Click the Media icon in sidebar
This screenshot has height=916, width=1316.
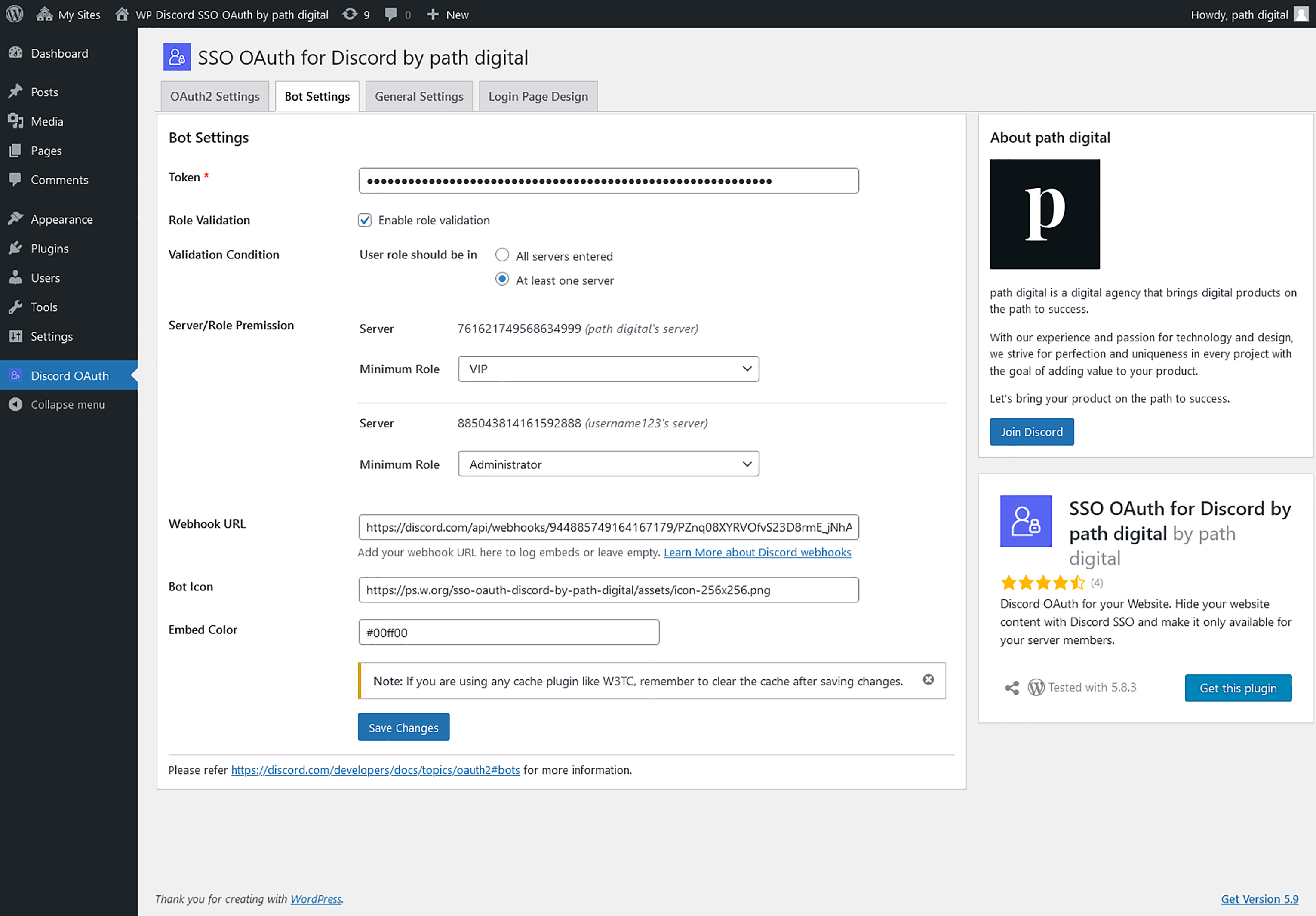[x=15, y=121]
